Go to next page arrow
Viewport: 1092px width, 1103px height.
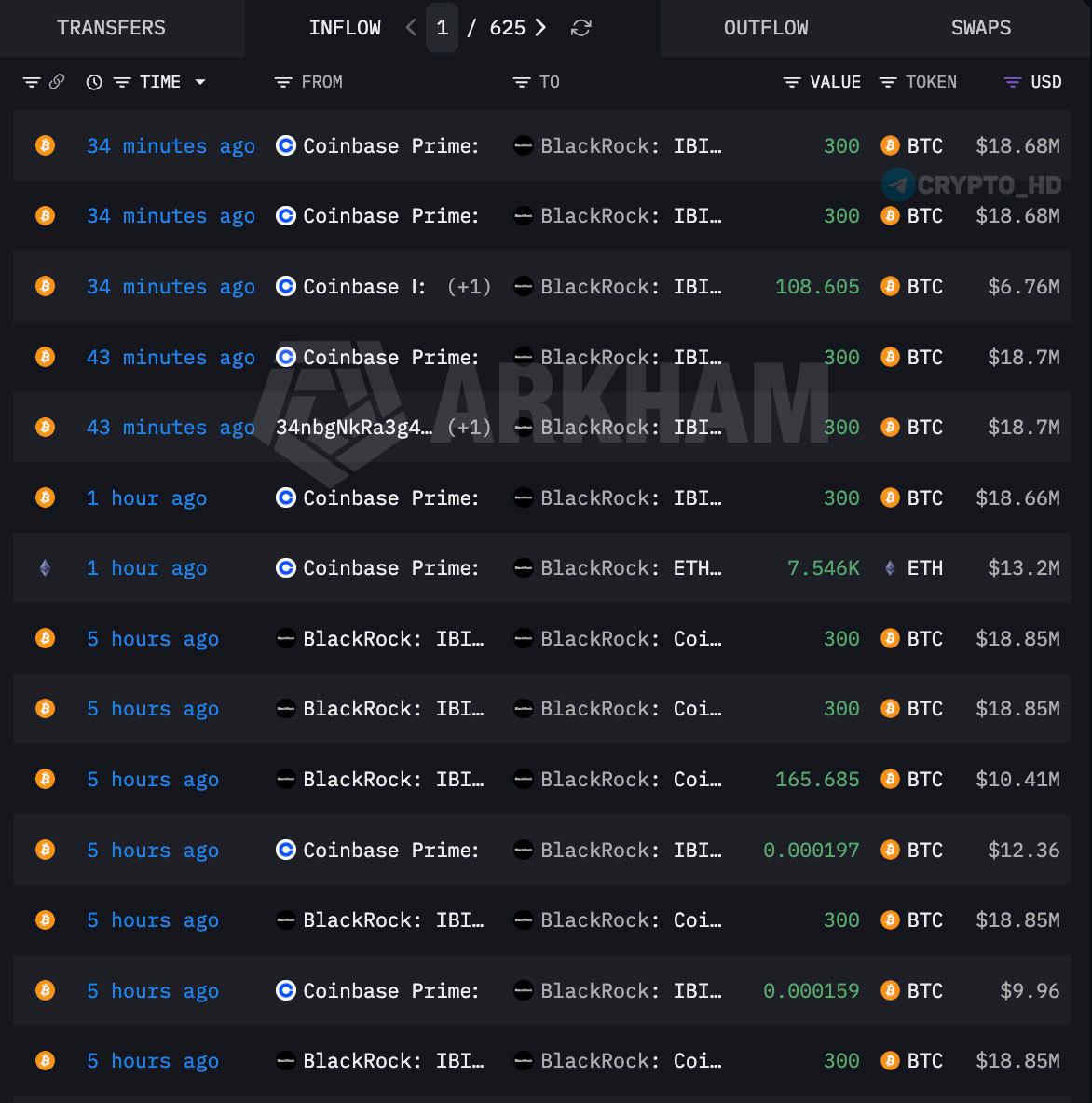pyautogui.click(x=540, y=27)
